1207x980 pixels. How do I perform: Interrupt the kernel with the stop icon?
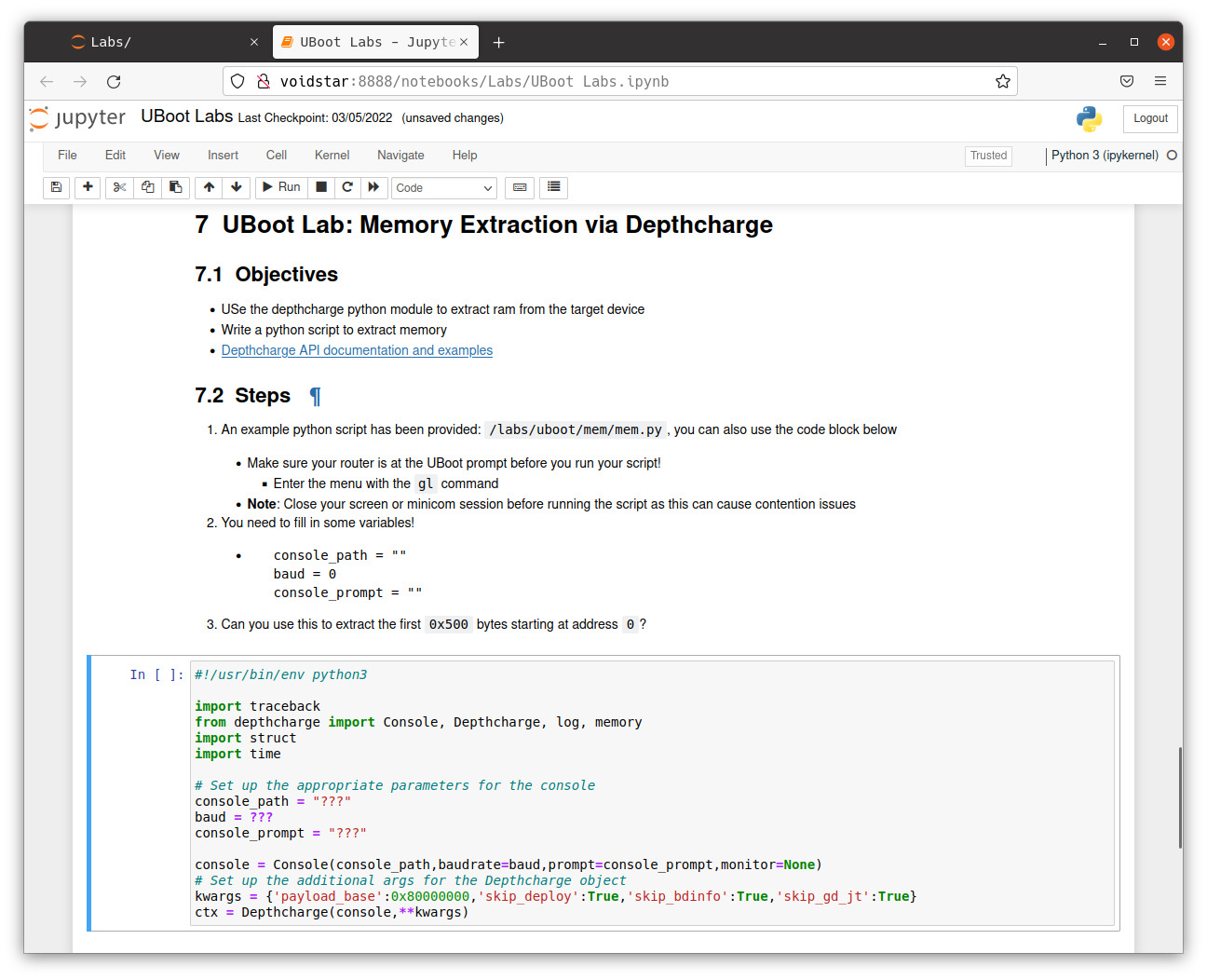point(321,187)
